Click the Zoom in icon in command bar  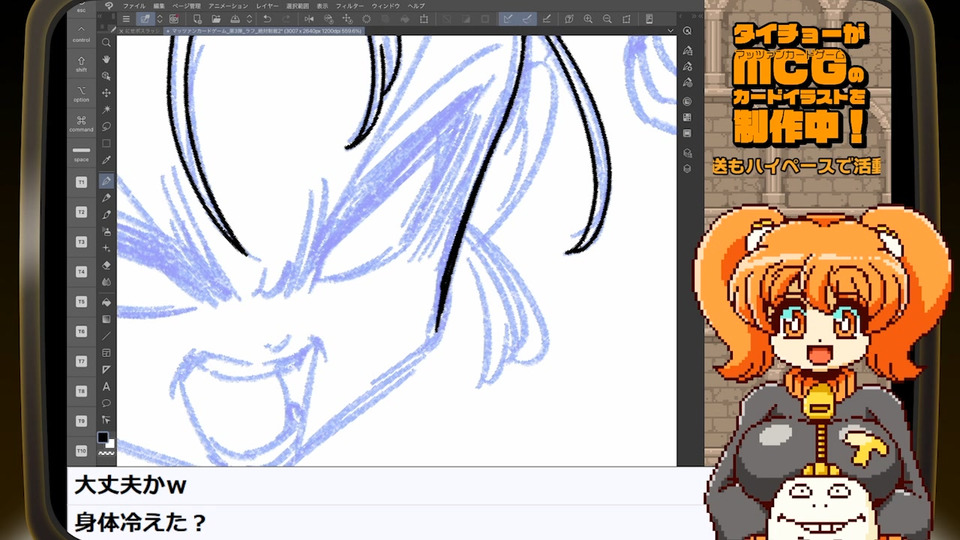click(x=588, y=19)
